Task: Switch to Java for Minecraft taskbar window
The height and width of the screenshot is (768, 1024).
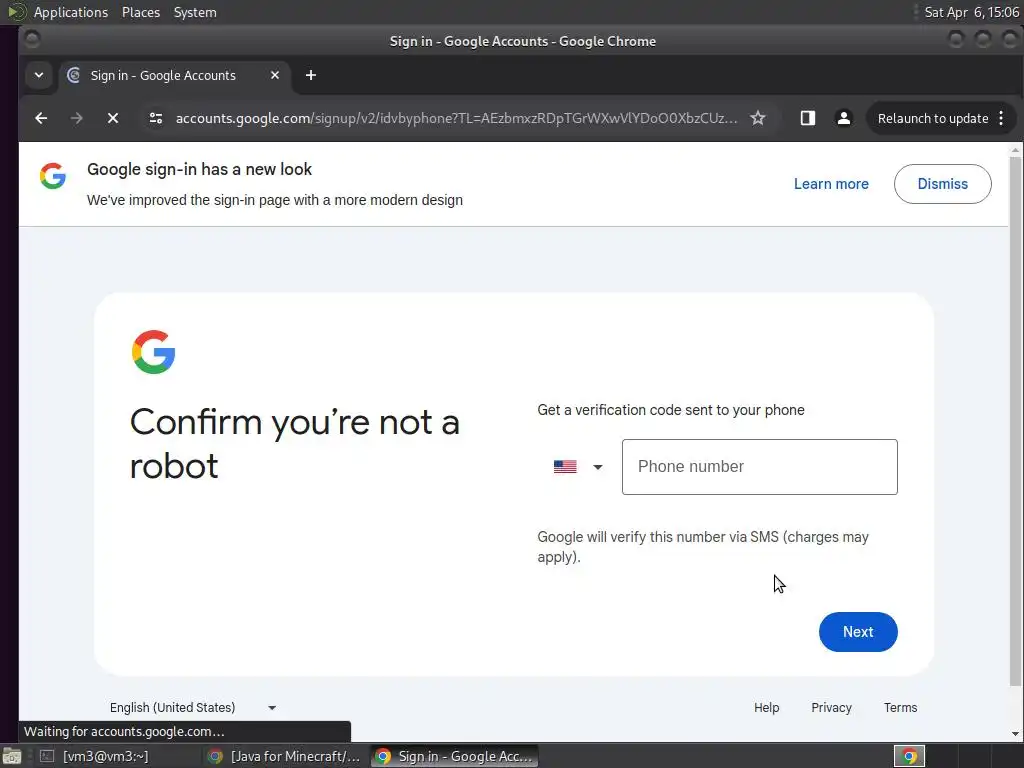Action: [x=284, y=756]
